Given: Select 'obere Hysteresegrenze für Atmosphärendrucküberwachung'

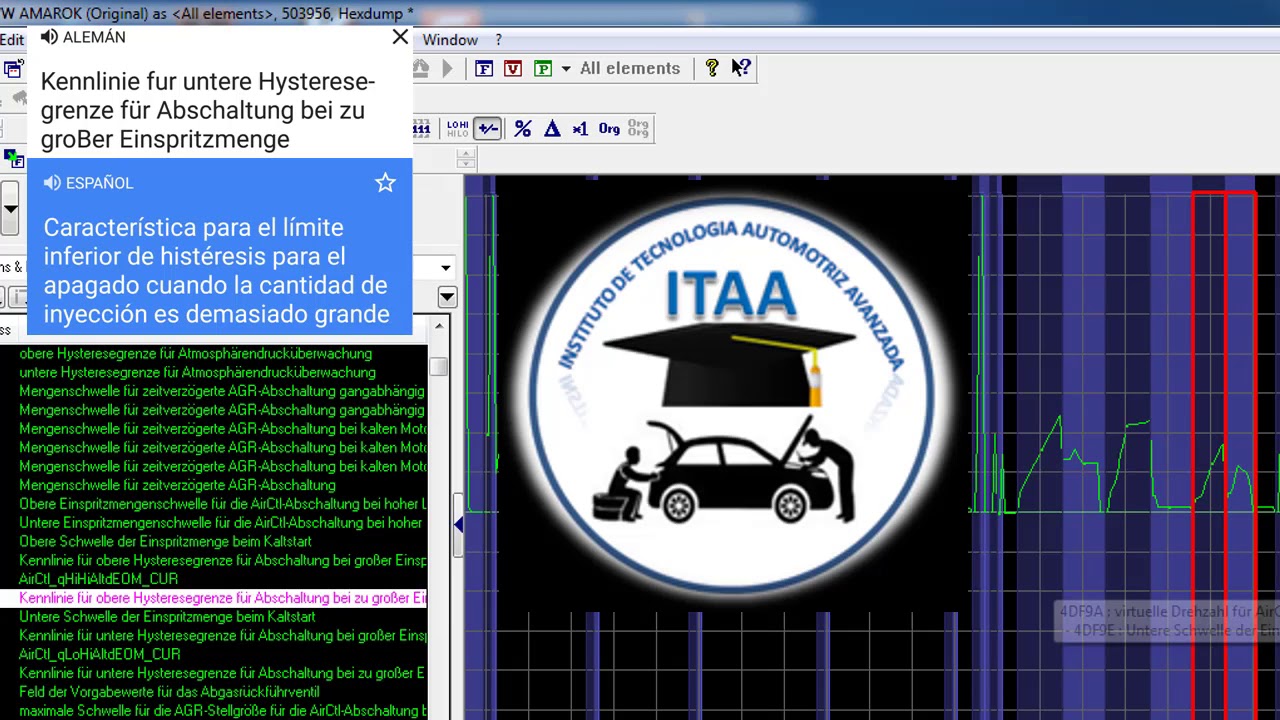Looking at the screenshot, I should (196, 353).
